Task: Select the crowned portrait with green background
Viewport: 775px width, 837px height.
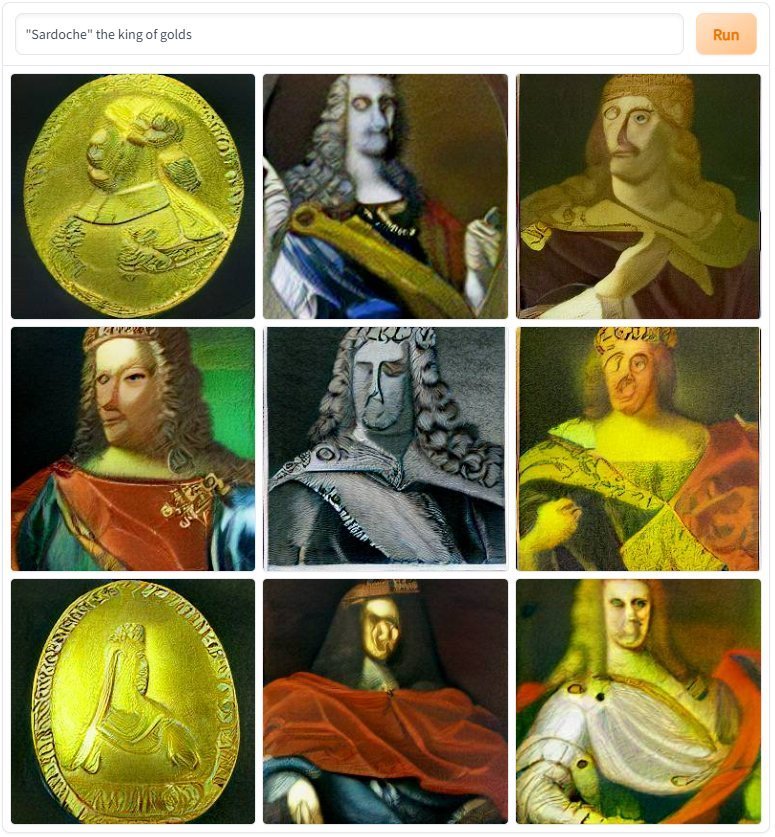Action: pyautogui.click(x=133, y=449)
